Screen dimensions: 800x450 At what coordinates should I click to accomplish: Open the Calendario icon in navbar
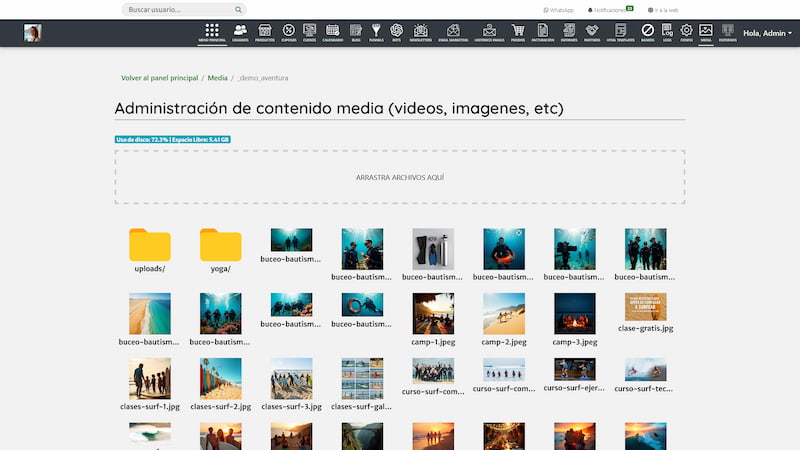pyautogui.click(x=332, y=33)
